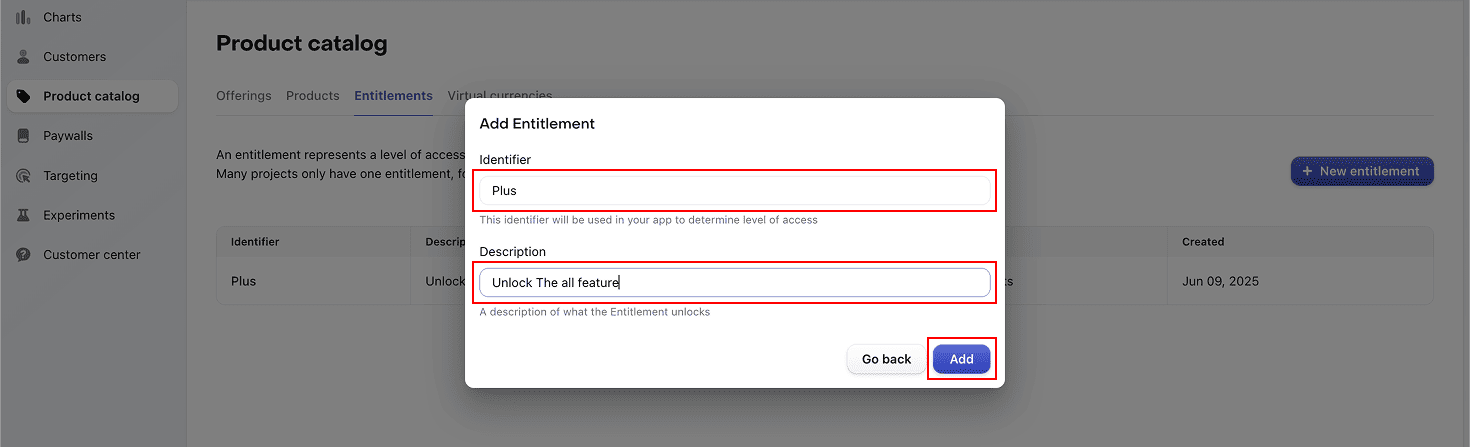Open the Experiments sidebar section
This screenshot has width=1470, height=447.
tap(79, 215)
